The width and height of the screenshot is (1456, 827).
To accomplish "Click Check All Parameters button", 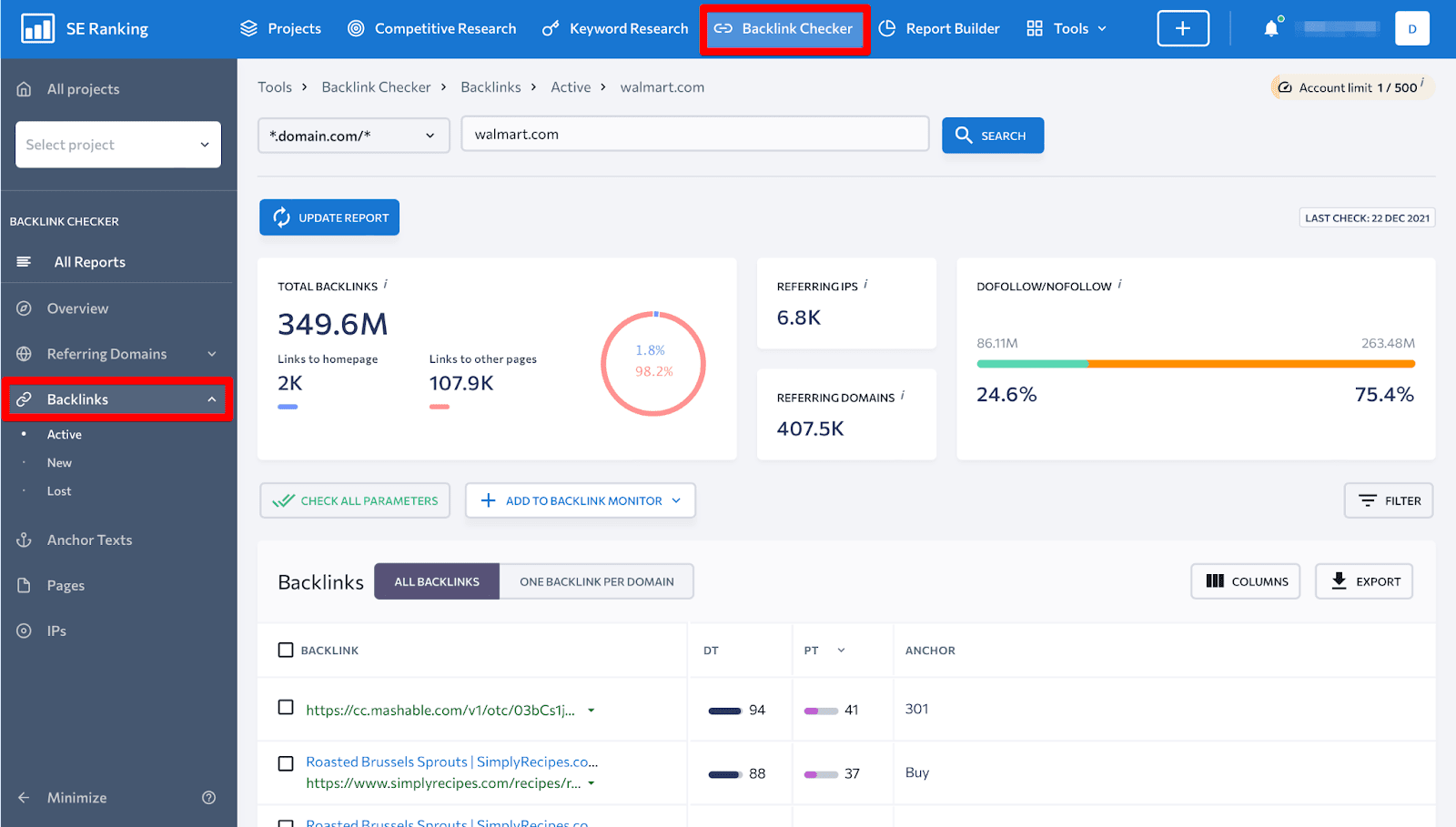I will 355,500.
